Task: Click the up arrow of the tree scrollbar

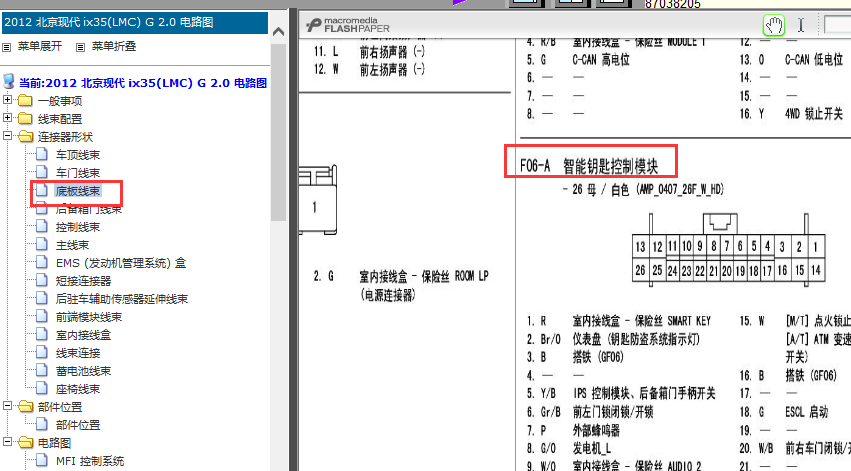Action: pos(278,31)
